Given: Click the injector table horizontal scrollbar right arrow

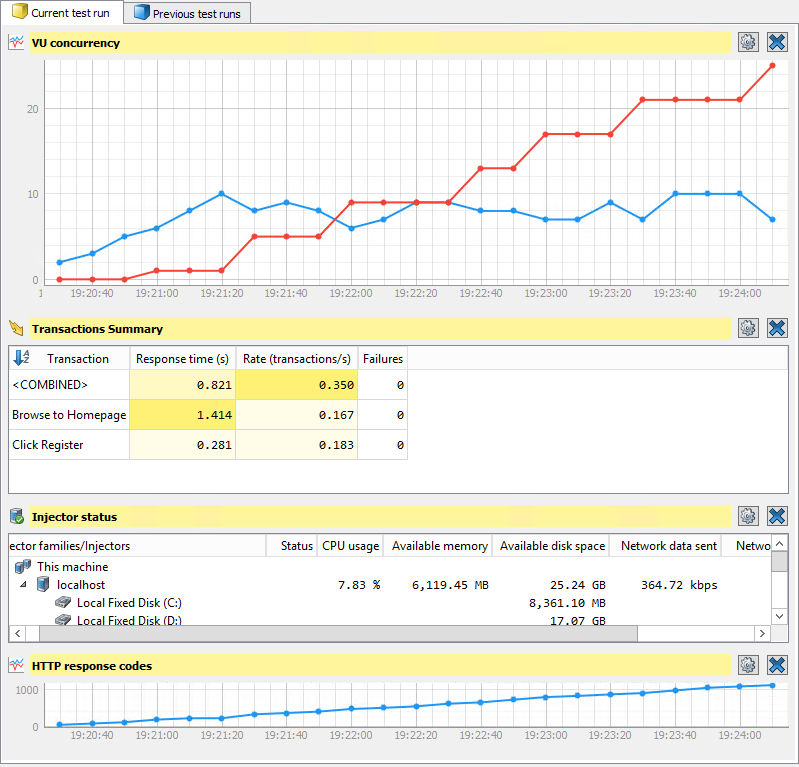Looking at the screenshot, I should pyautogui.click(x=762, y=634).
